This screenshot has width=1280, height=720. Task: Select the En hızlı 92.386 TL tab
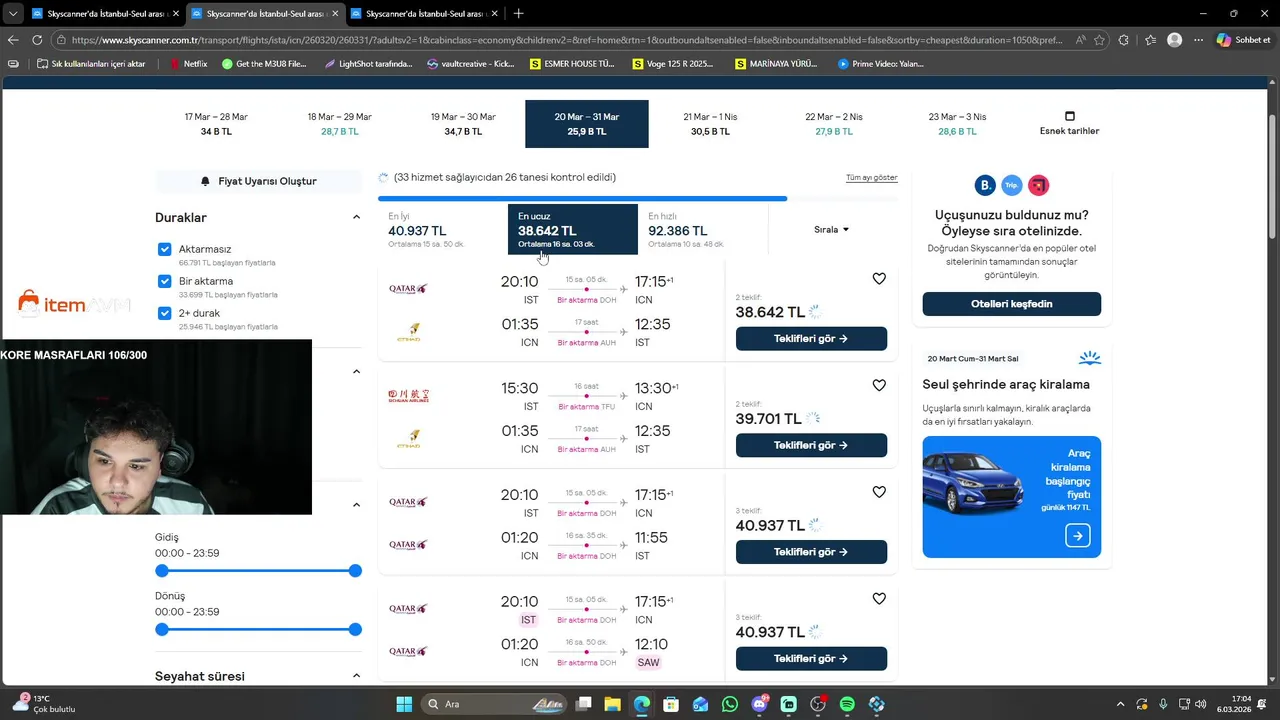703,230
